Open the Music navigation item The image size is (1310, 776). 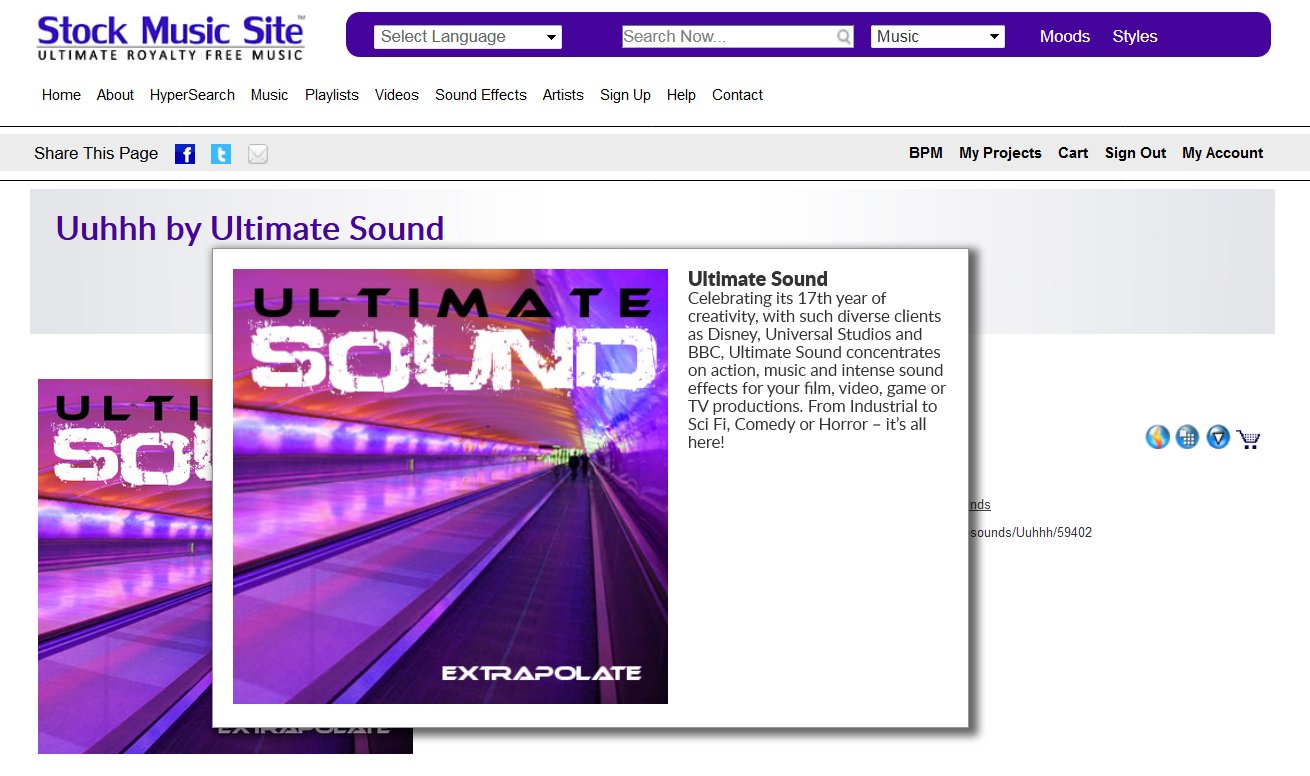click(269, 95)
